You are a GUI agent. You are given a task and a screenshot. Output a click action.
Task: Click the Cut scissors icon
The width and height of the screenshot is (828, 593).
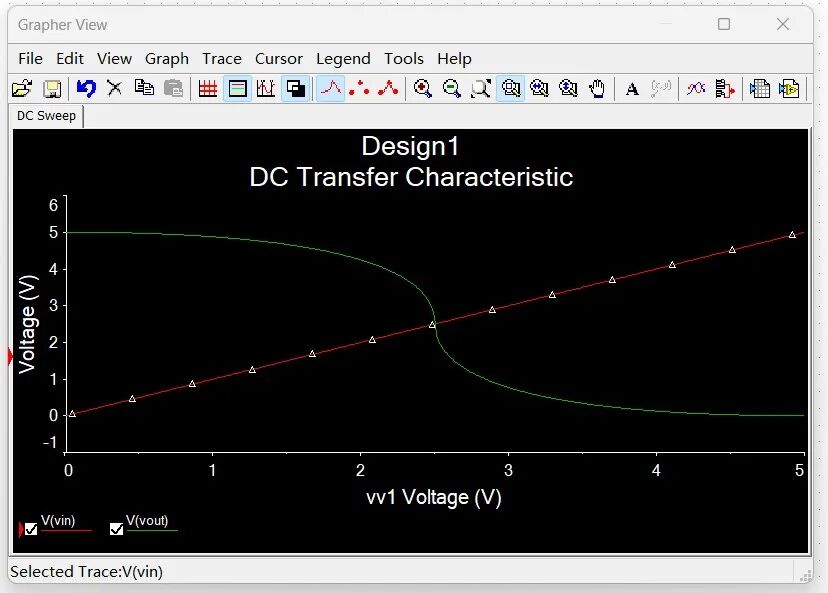coord(115,88)
